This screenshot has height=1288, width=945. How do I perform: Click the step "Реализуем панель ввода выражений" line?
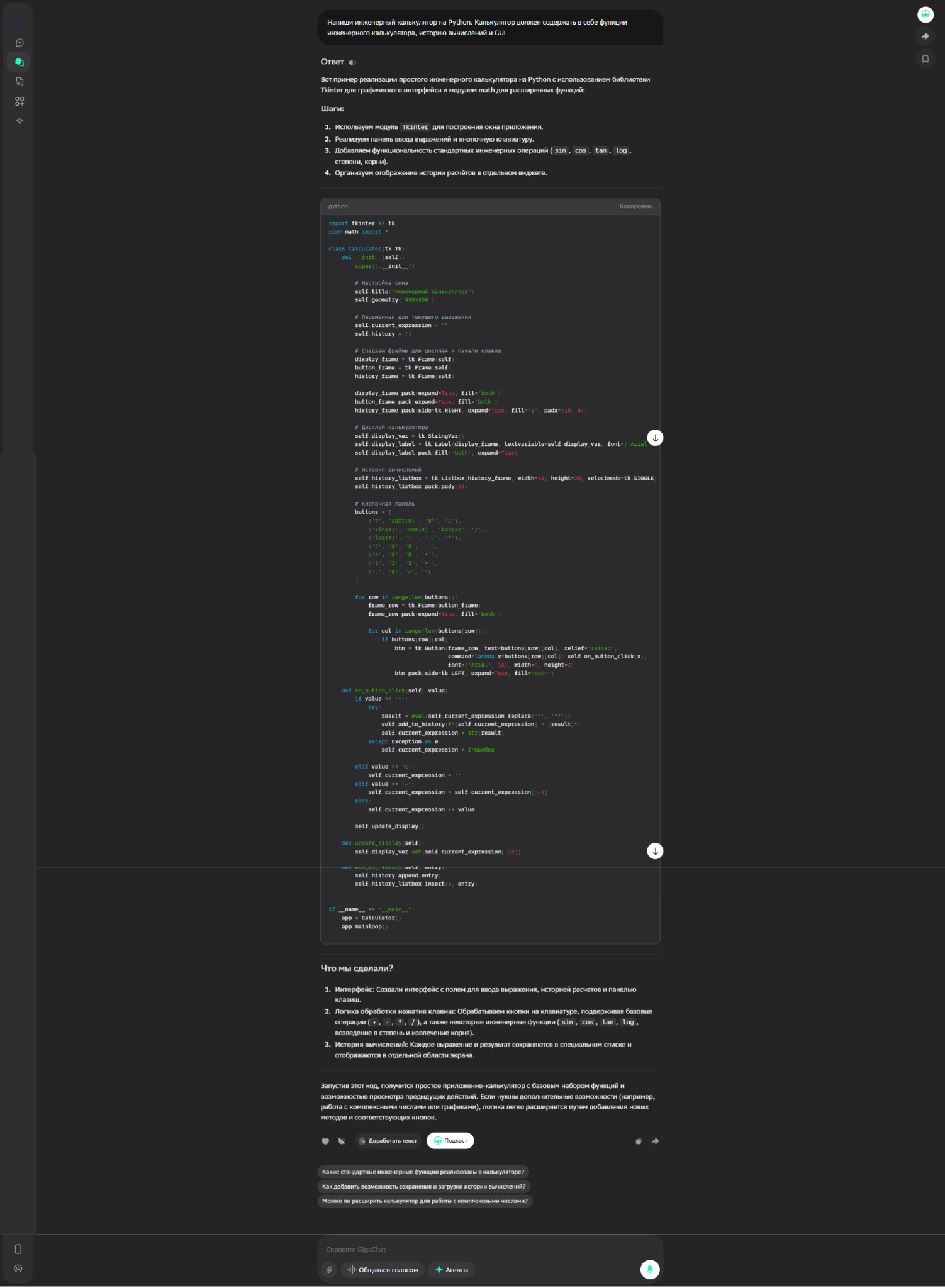click(434, 139)
